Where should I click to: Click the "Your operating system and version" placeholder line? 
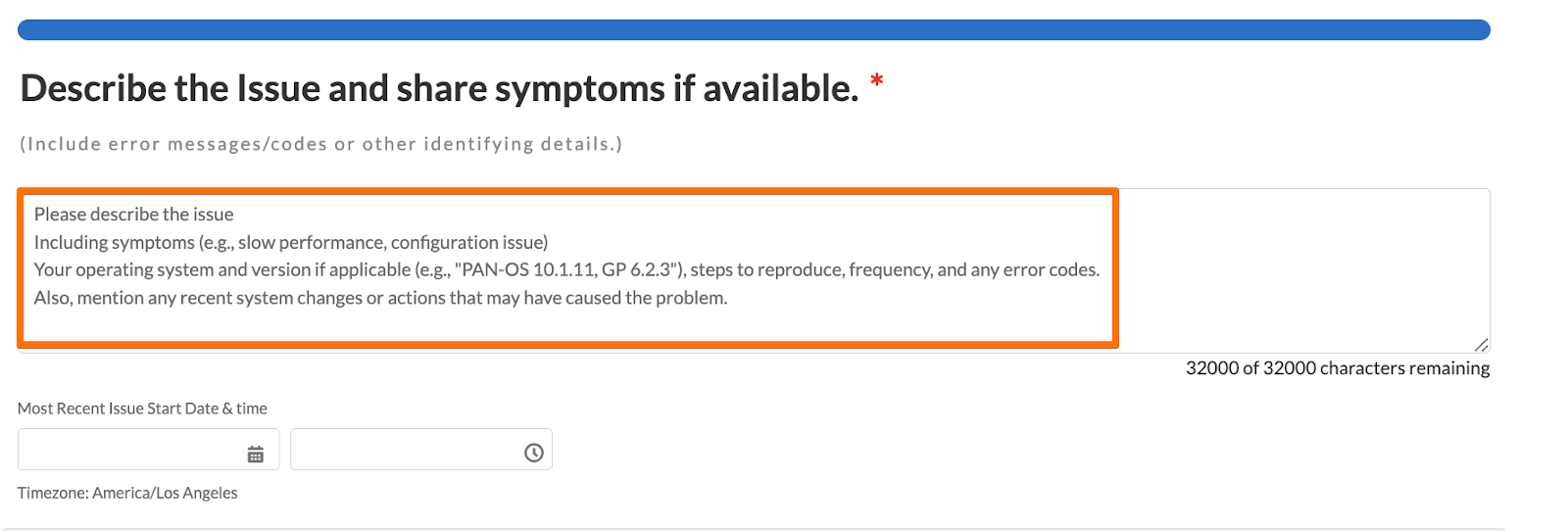tap(566, 269)
